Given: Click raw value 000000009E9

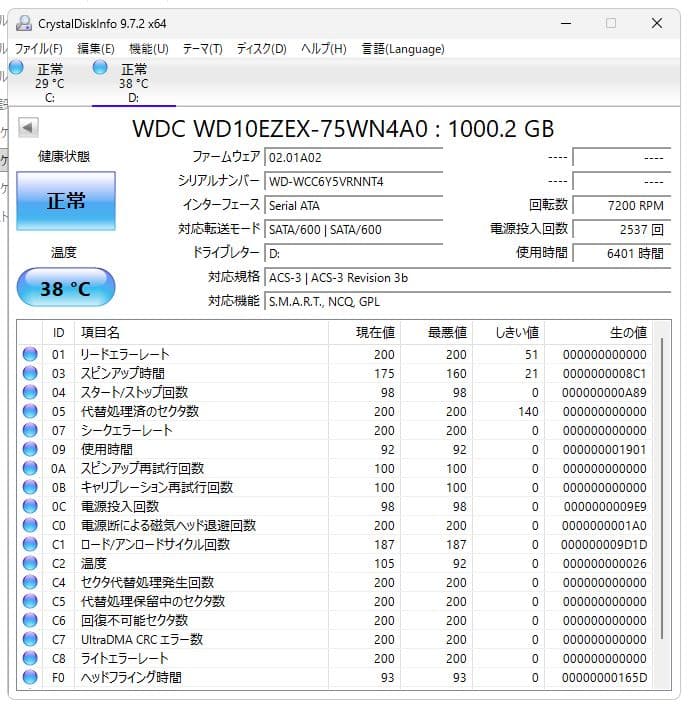Looking at the screenshot, I should 605,507.
